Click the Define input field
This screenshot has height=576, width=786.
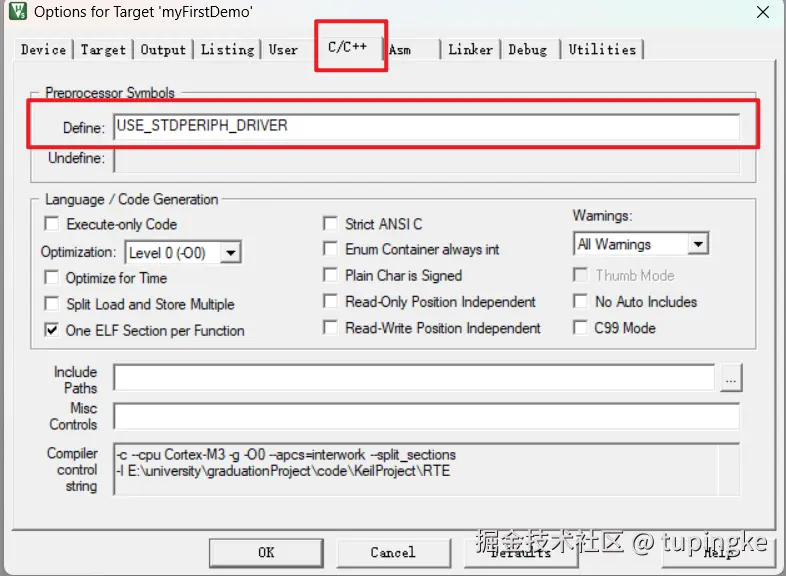[427, 126]
